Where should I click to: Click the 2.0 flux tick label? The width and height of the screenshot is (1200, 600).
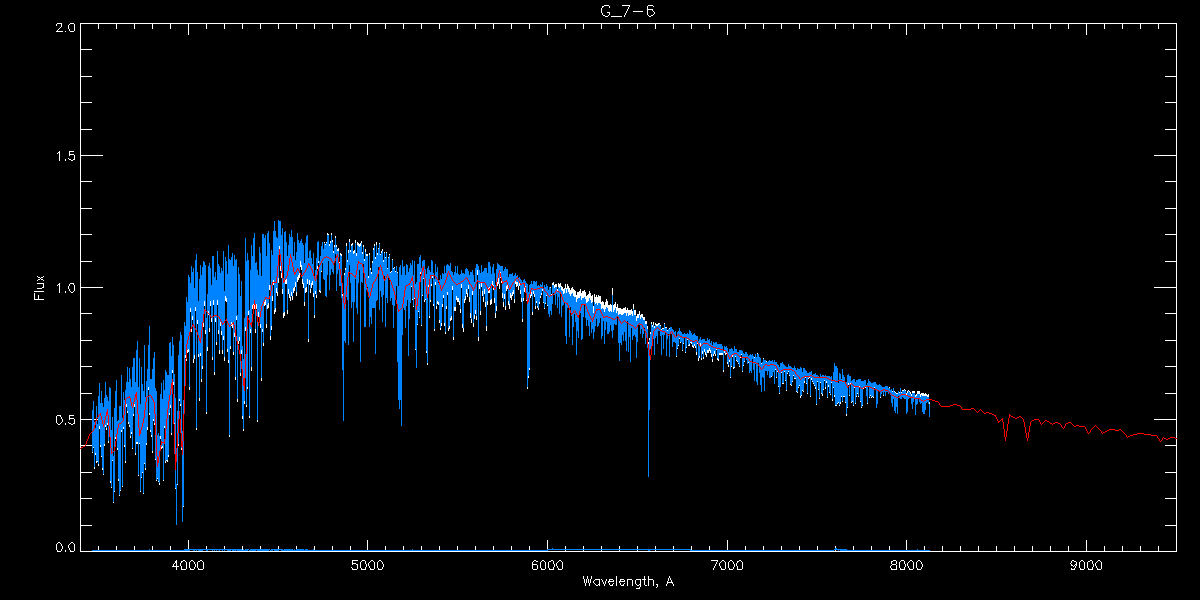tap(65, 27)
